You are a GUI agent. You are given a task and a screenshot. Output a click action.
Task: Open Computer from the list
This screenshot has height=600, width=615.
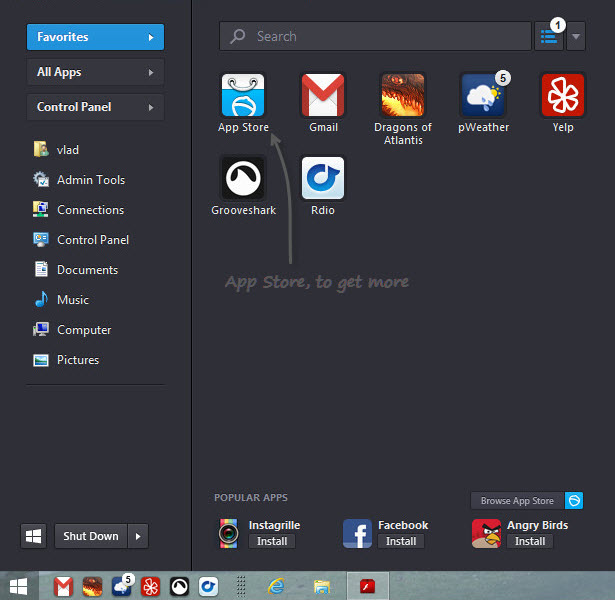pos(72,330)
